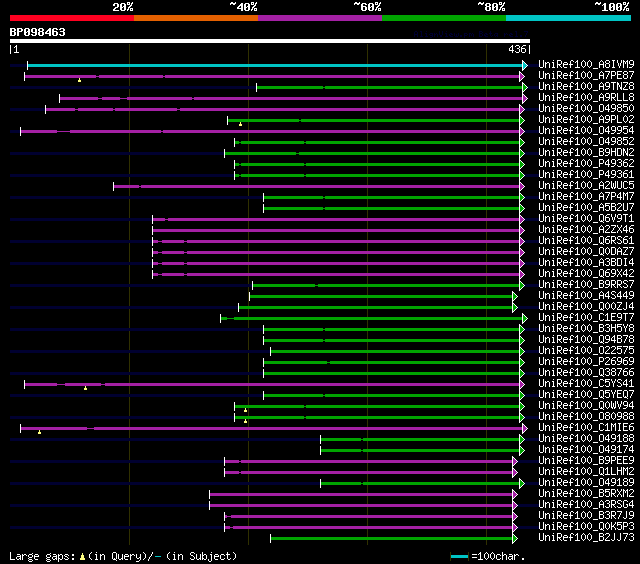
Task: Click the cyan =100char. scale bar
Action: (x=460, y=556)
